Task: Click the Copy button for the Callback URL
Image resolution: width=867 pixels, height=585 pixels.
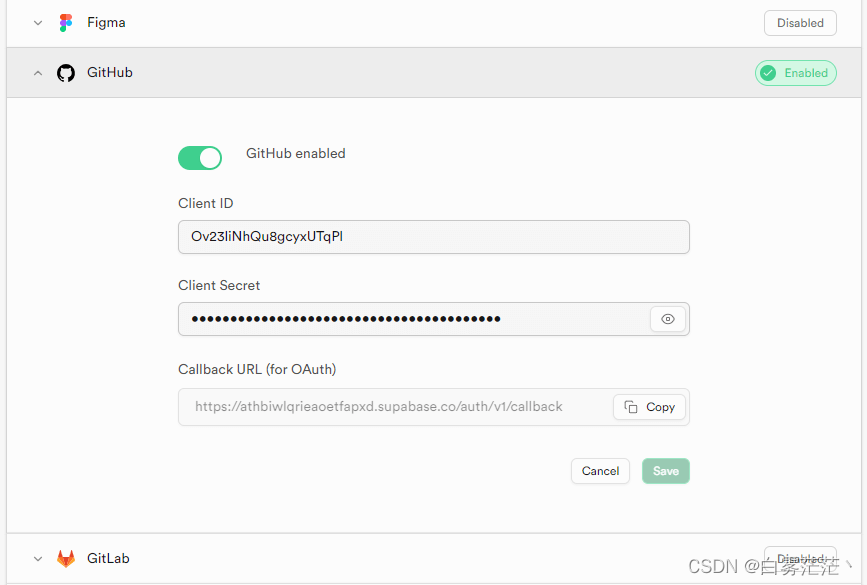Action: pos(648,407)
